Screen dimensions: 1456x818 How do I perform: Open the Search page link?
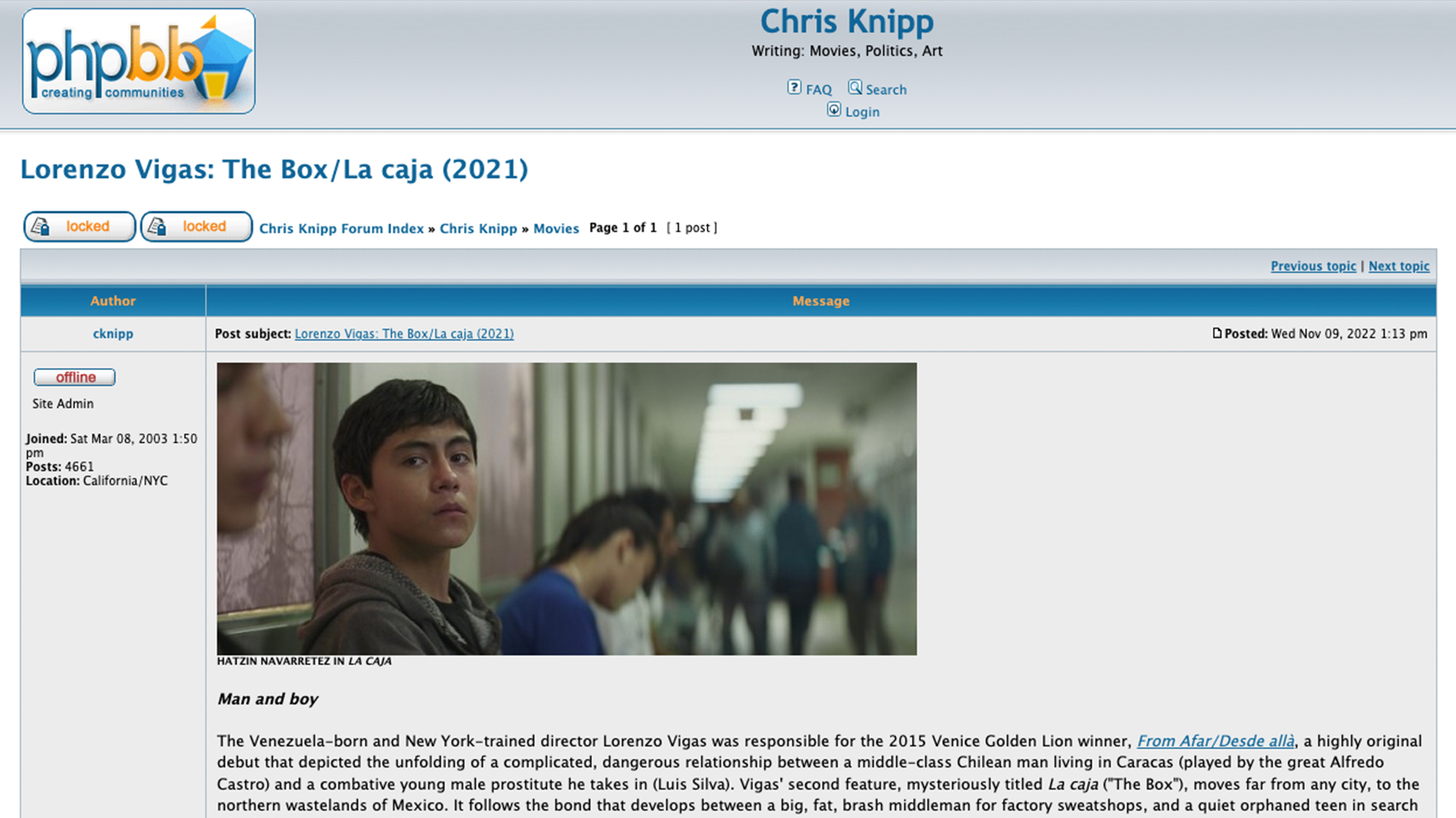886,89
